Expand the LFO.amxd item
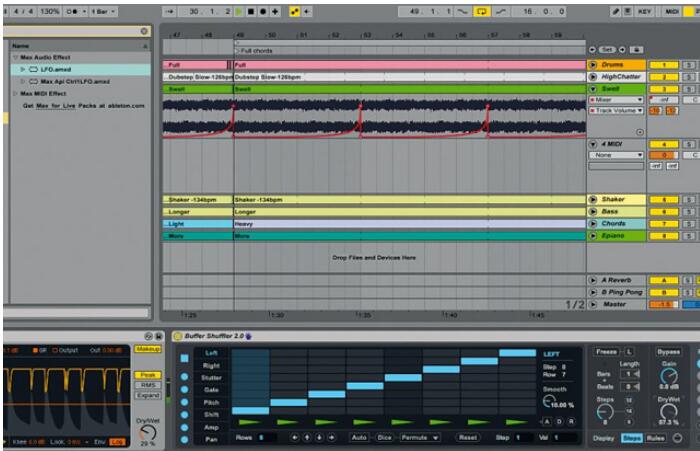The width and height of the screenshot is (700, 451). tap(22, 70)
